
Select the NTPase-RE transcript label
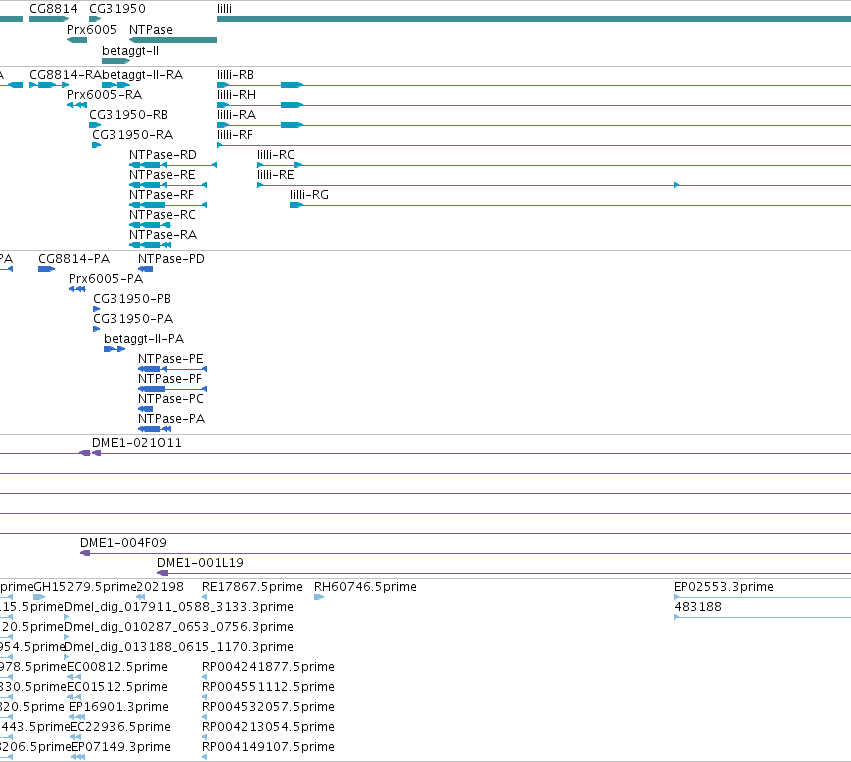point(162,175)
